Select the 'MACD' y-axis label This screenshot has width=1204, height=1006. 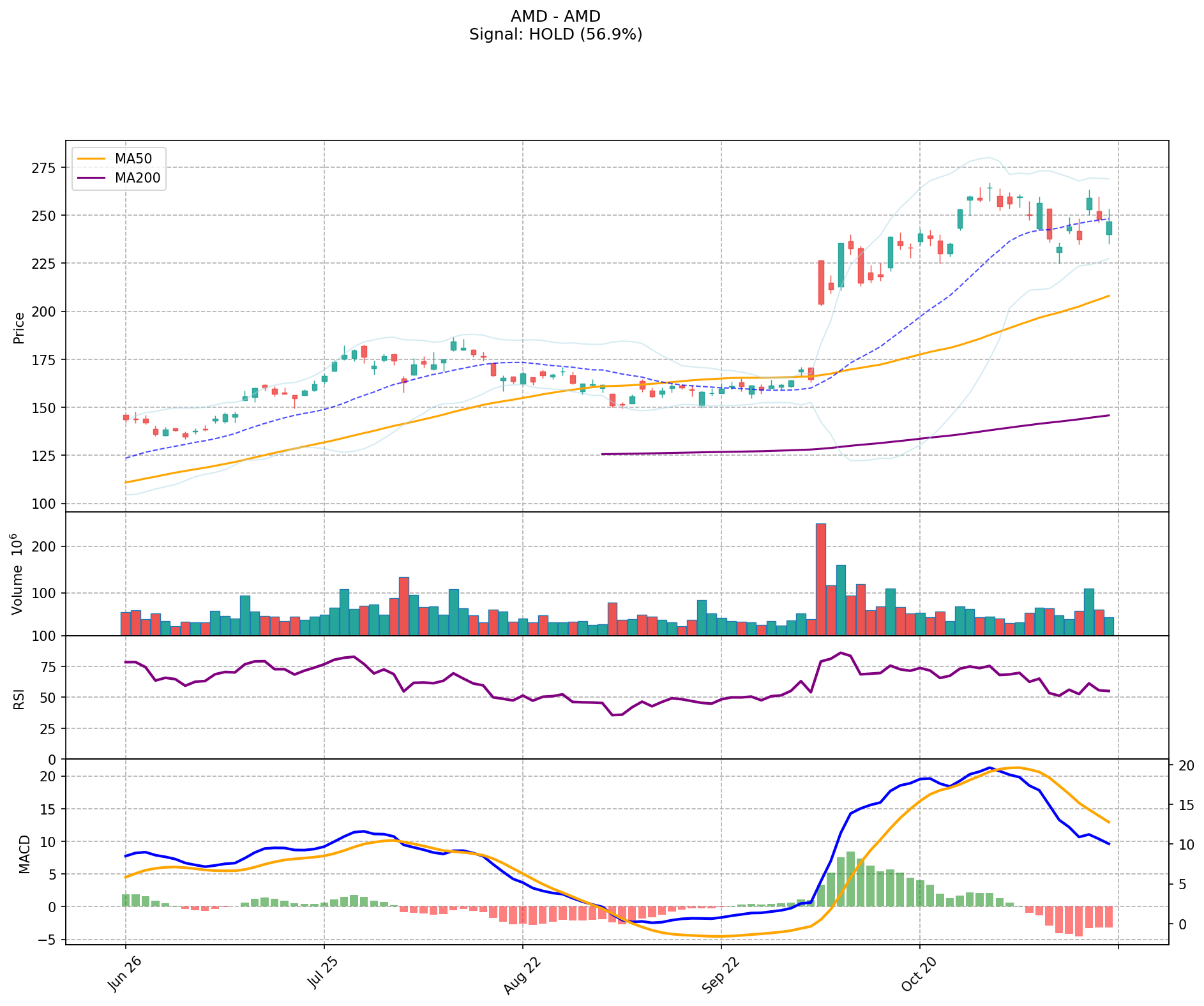[x=24, y=853]
